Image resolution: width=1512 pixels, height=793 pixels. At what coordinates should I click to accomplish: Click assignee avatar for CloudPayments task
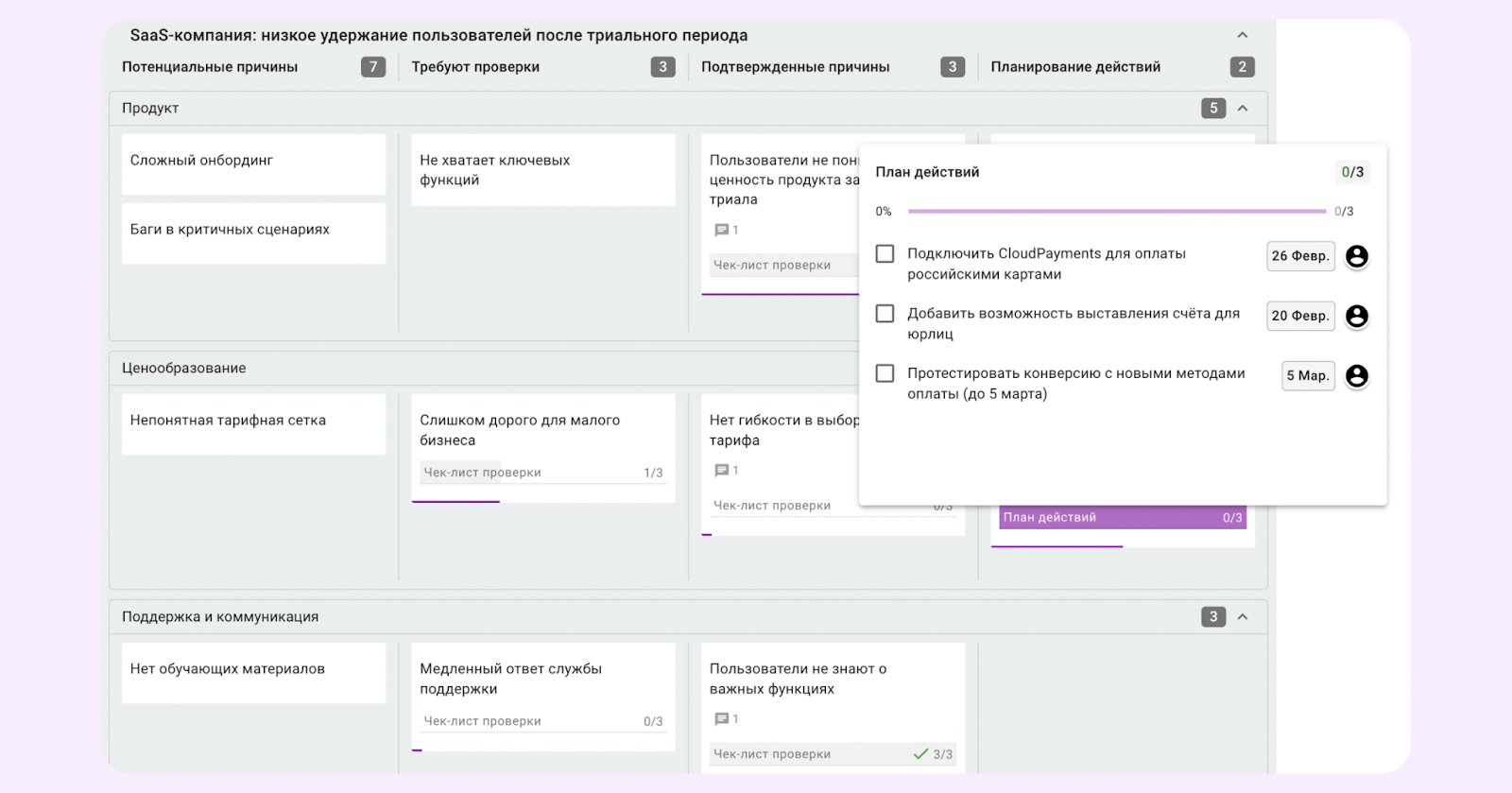[1356, 256]
